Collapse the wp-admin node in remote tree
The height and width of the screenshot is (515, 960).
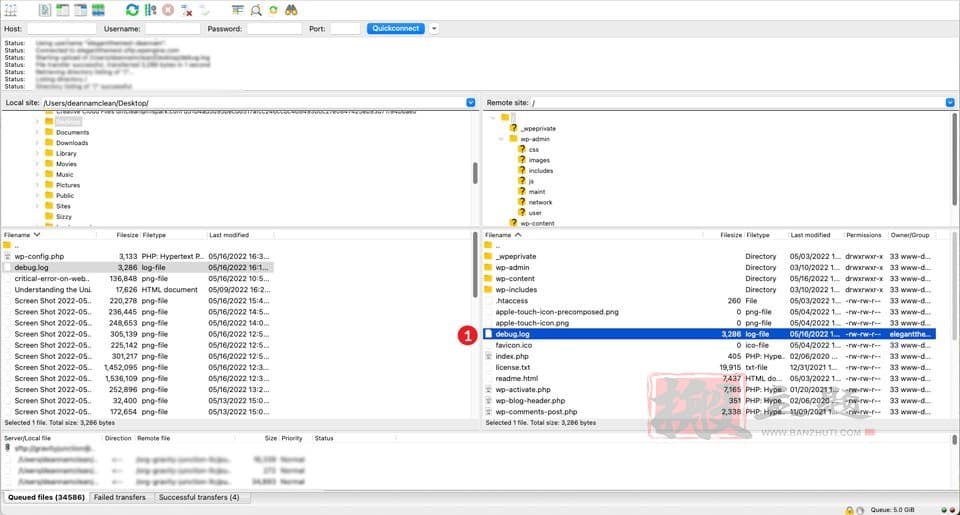[x=501, y=139]
